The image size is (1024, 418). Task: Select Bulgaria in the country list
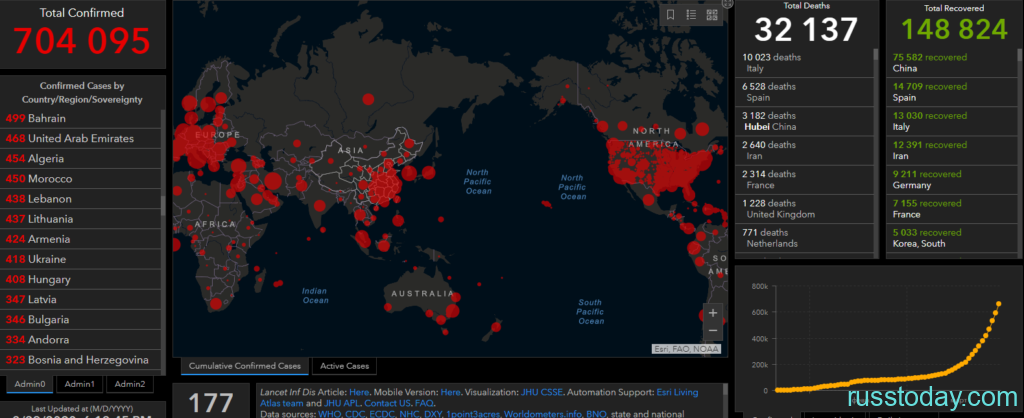click(x=81, y=320)
